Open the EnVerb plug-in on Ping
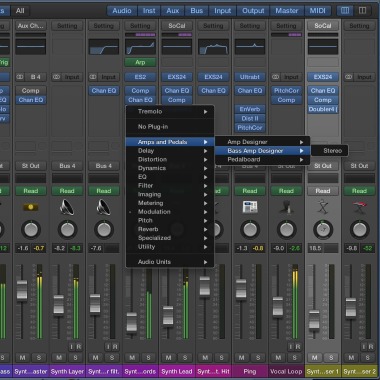Image resolution: width=380 pixels, height=380 pixels. pos(250,109)
